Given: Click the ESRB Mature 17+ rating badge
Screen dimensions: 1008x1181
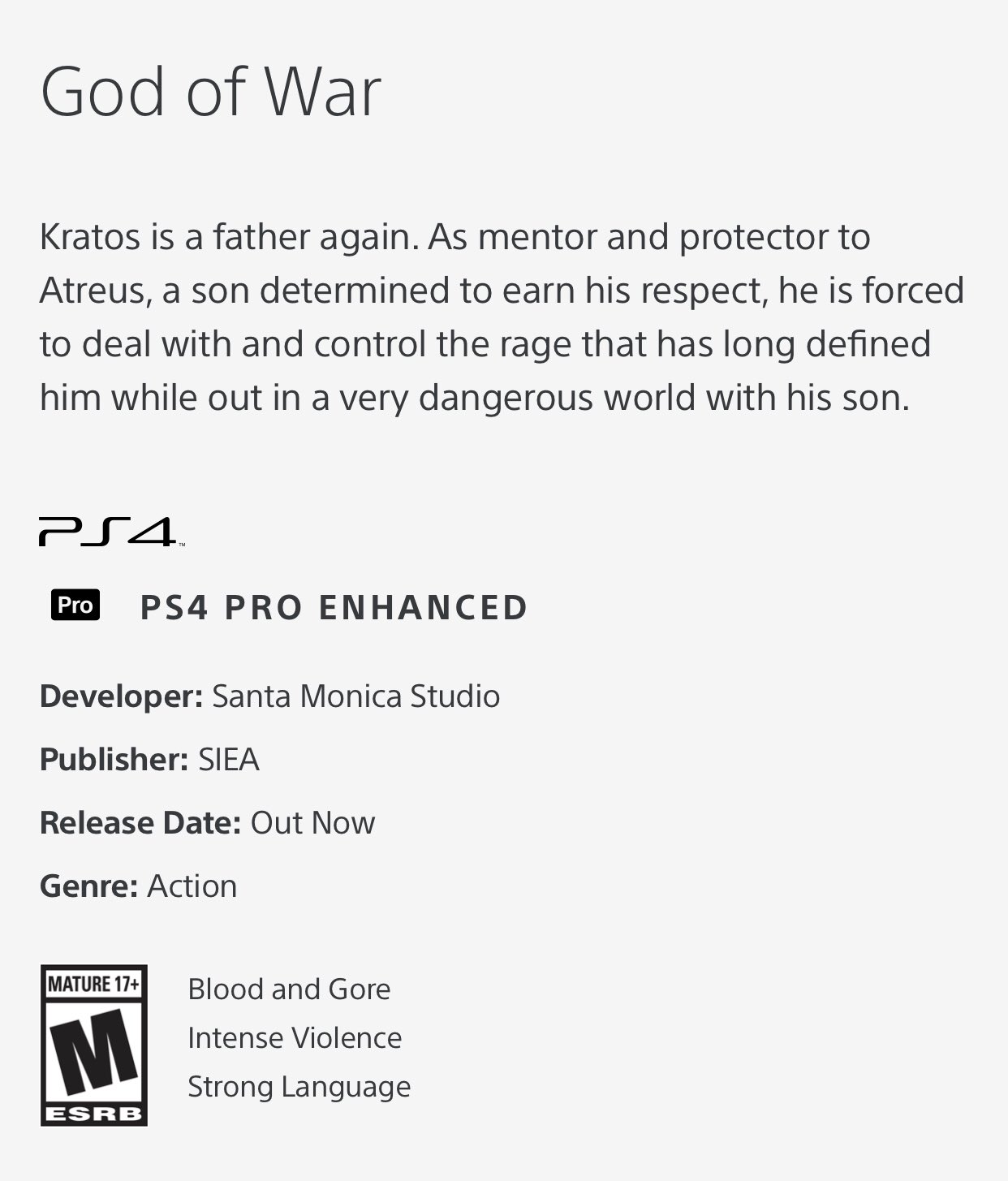Looking at the screenshot, I should (x=94, y=1045).
